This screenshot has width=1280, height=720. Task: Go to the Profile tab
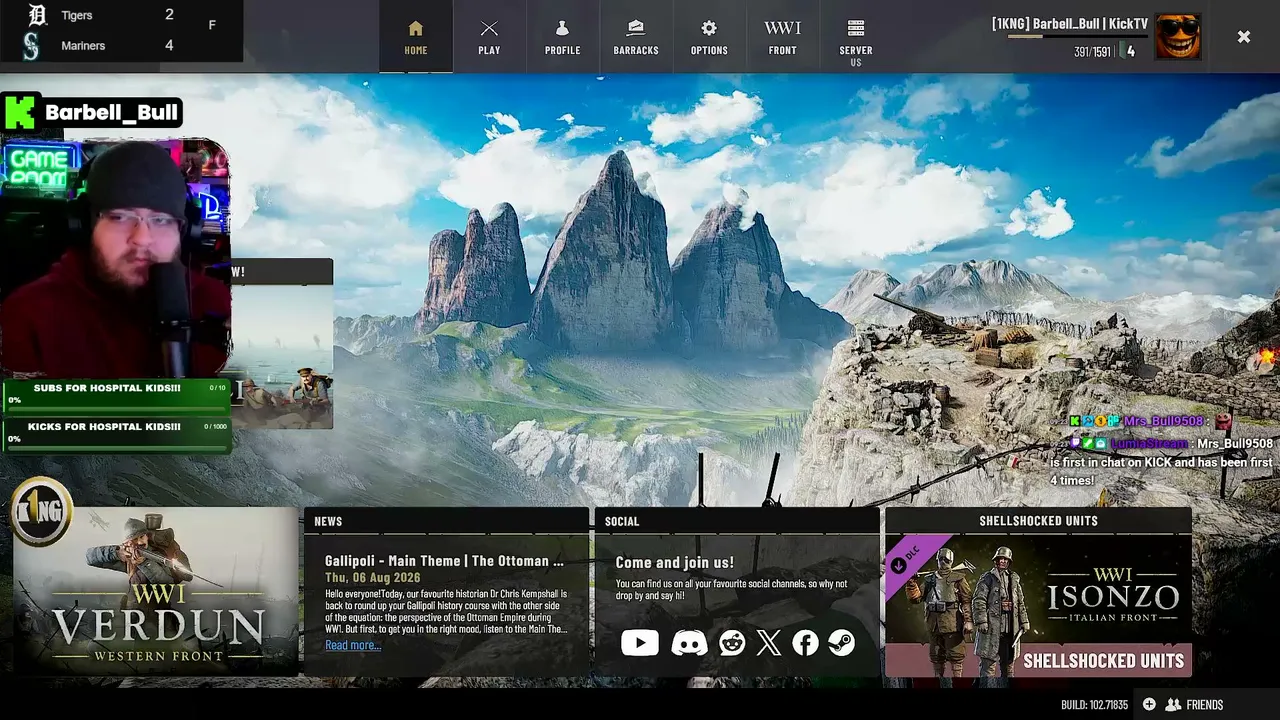[x=562, y=37]
